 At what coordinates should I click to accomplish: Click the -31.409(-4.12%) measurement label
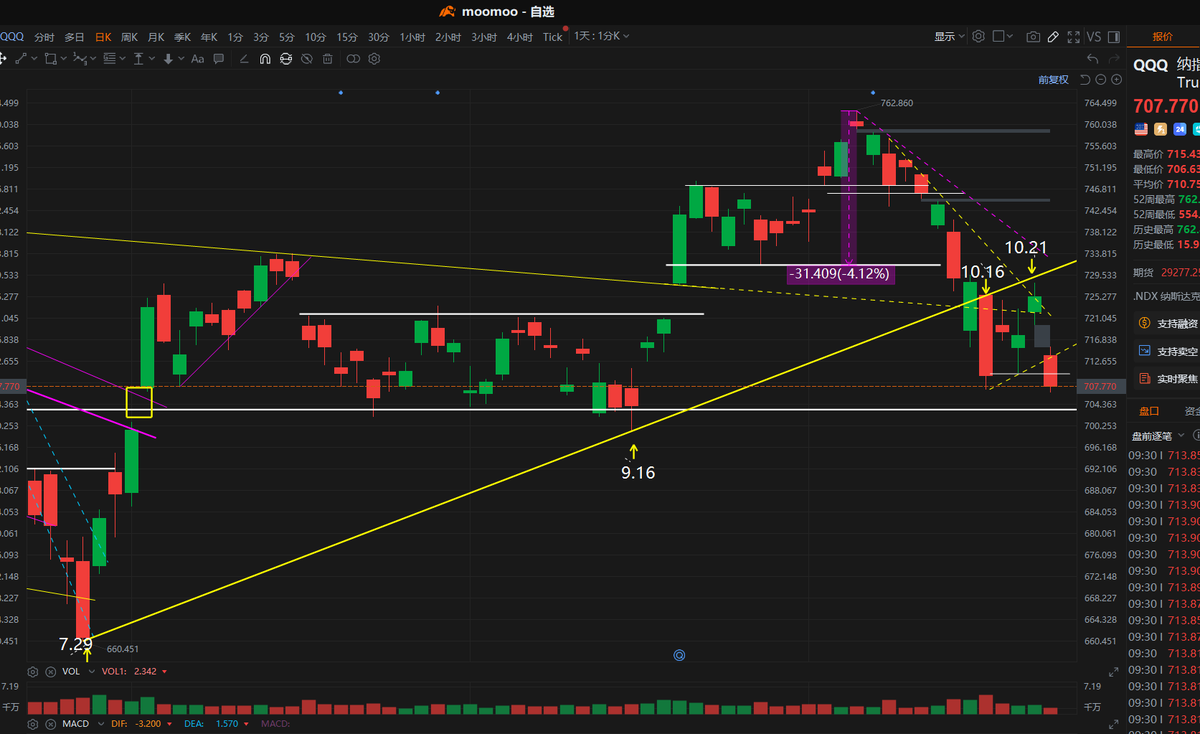(839, 273)
